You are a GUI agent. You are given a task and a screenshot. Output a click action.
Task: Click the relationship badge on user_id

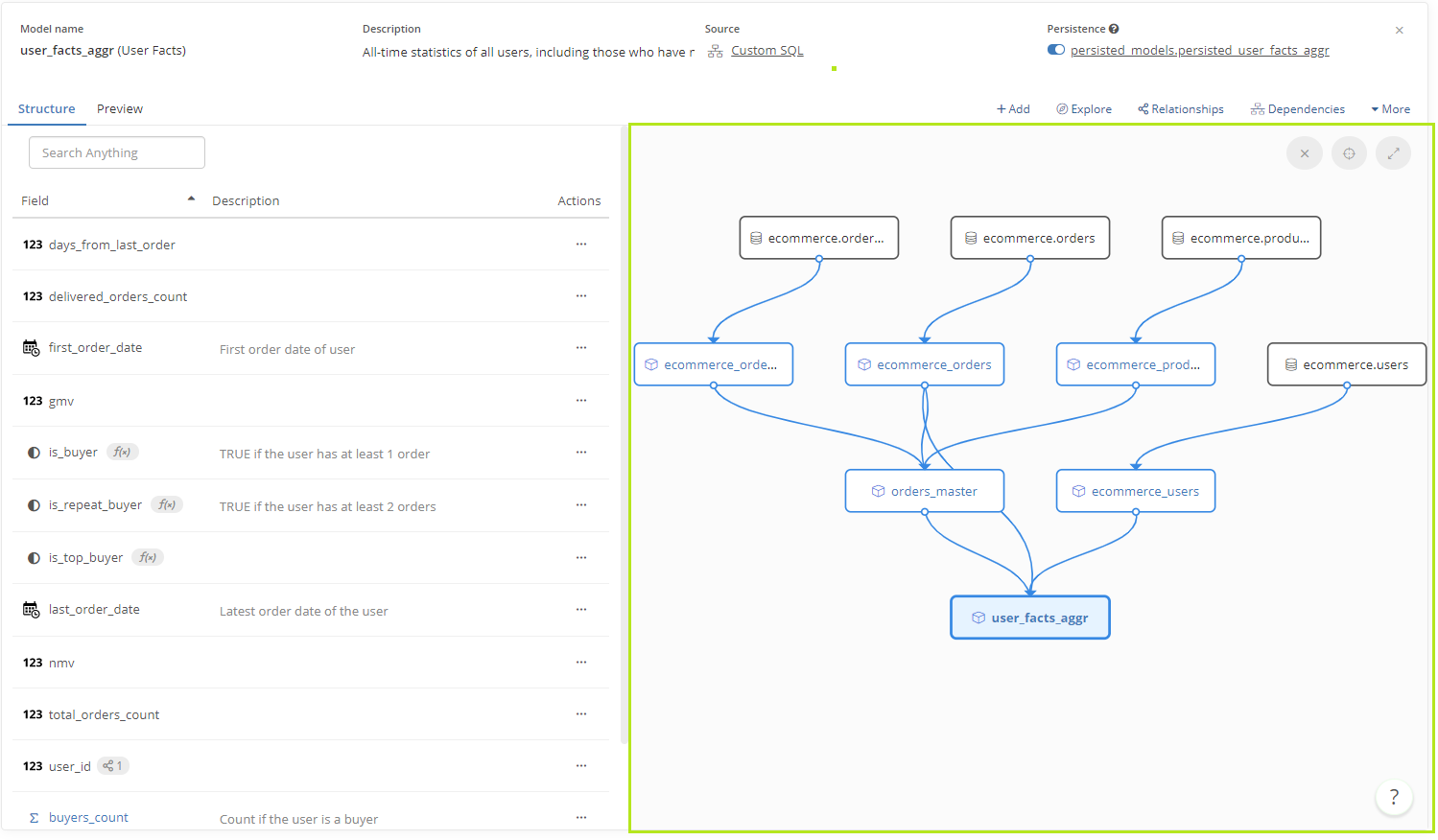point(112,766)
